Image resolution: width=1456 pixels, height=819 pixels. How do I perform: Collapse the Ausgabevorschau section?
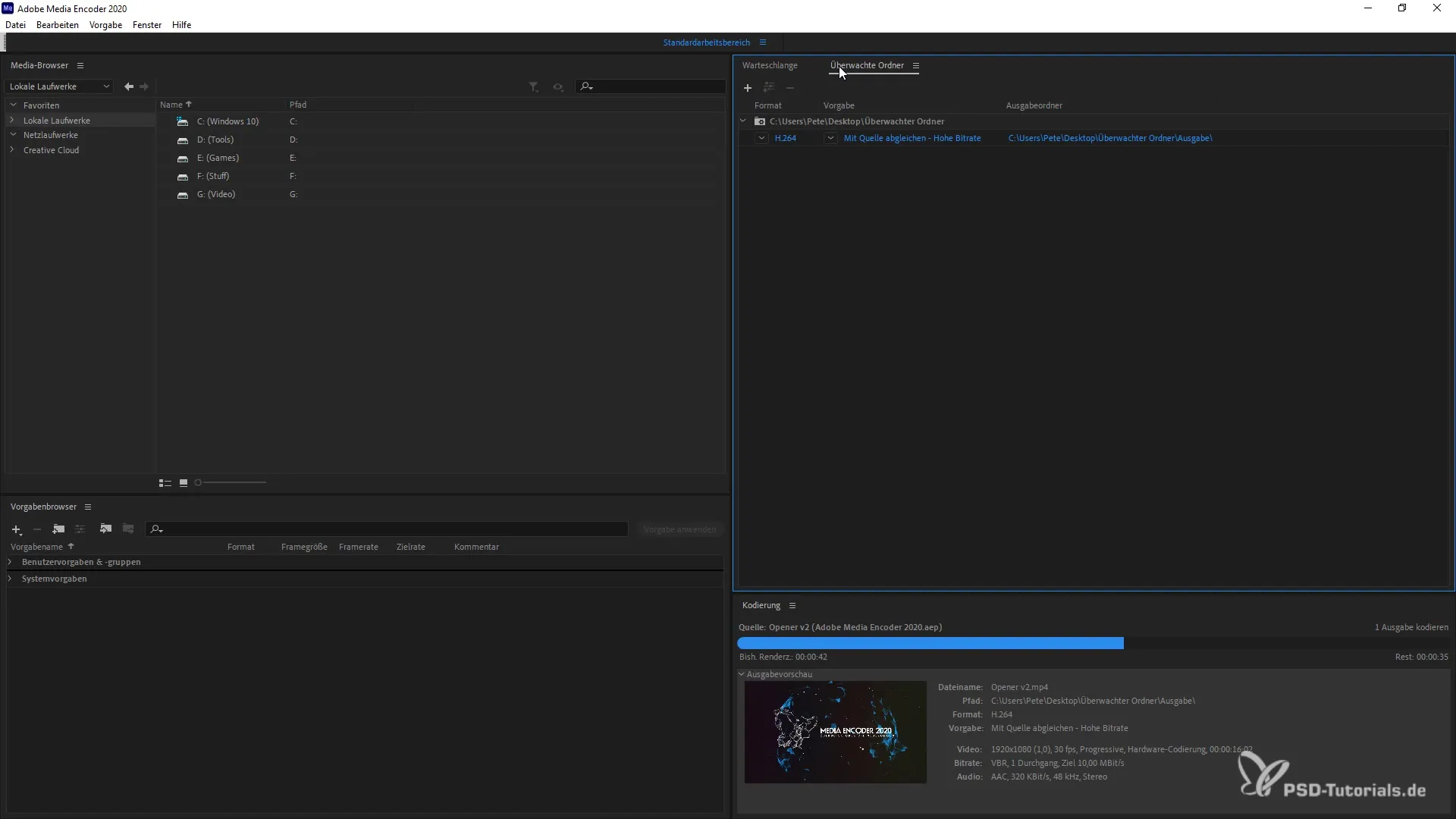742,673
